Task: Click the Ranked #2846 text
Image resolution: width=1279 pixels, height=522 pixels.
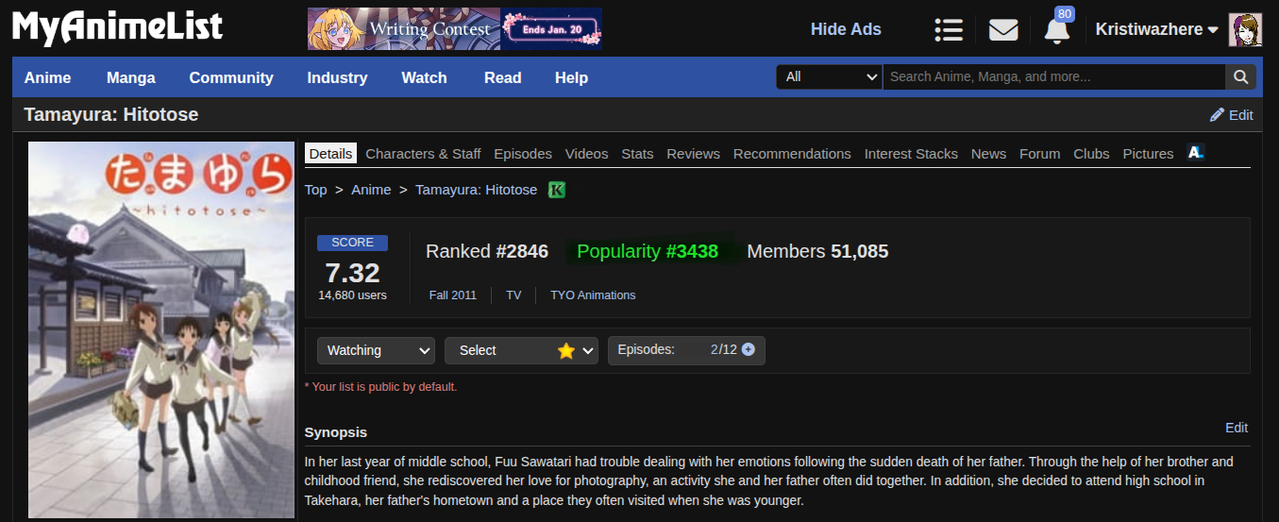Action: pos(487,252)
